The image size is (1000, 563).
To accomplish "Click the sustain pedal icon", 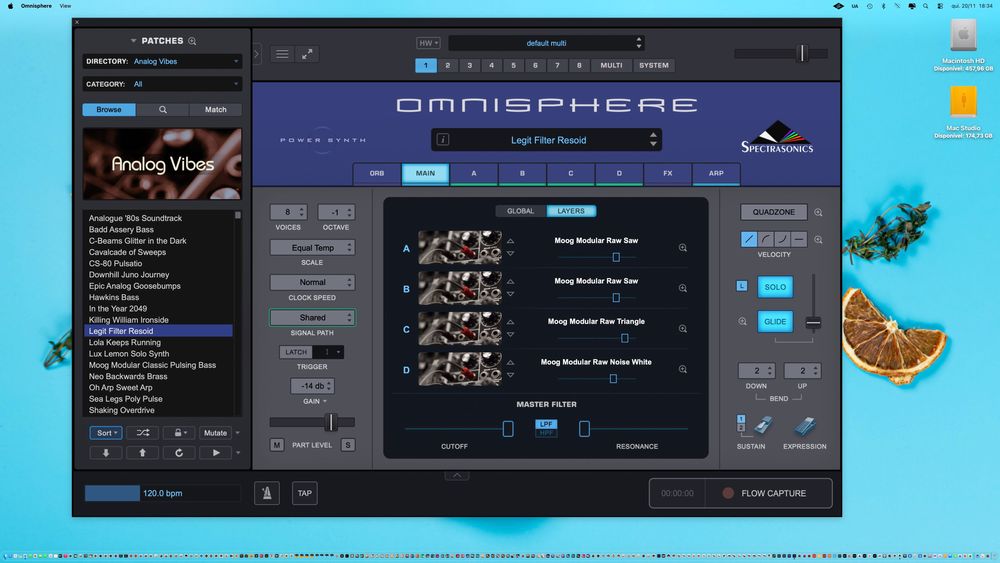I will click(x=762, y=425).
